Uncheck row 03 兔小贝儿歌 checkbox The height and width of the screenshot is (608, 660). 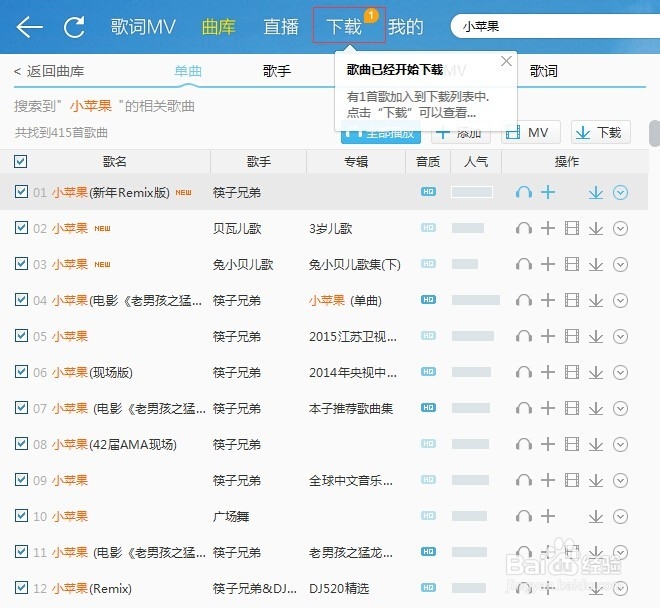click(x=21, y=264)
